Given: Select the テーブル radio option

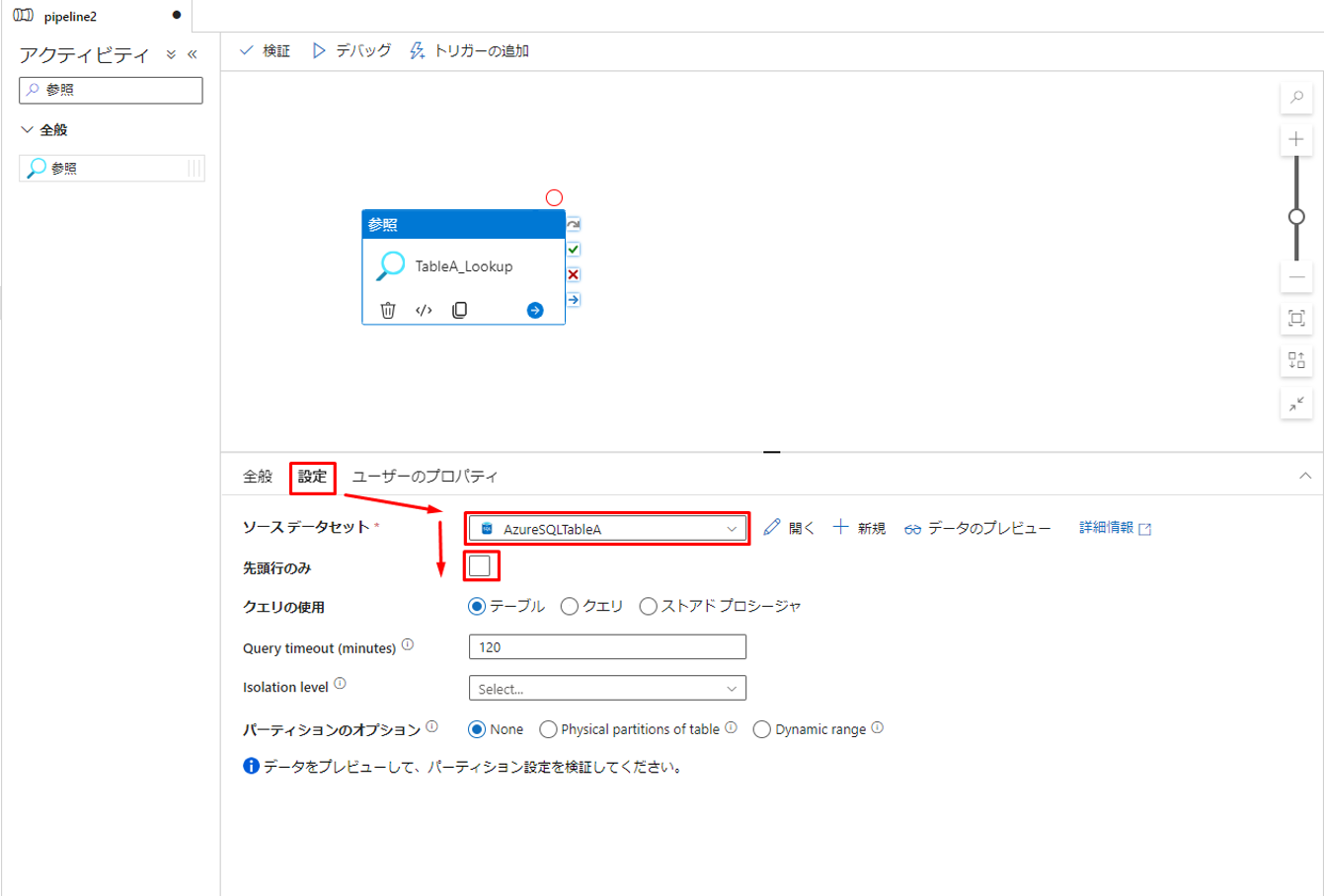Looking at the screenshot, I should [477, 606].
